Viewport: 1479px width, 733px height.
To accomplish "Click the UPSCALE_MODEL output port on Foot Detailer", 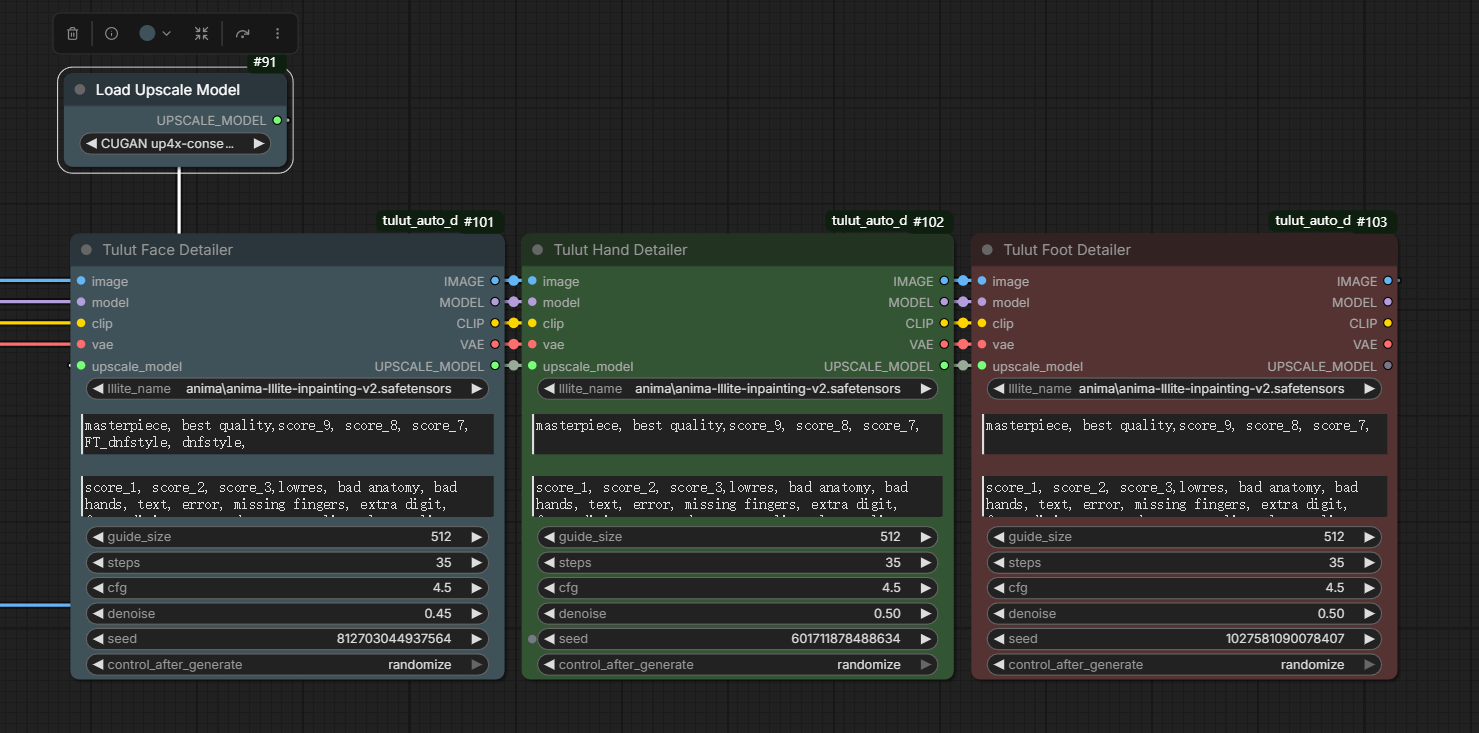I will pos(1388,366).
